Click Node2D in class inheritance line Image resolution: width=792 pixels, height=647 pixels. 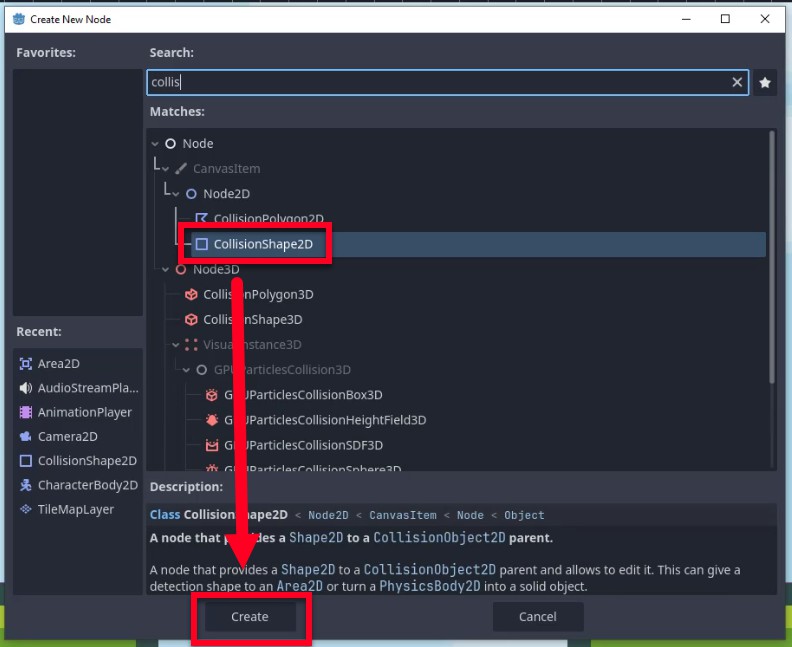point(328,515)
